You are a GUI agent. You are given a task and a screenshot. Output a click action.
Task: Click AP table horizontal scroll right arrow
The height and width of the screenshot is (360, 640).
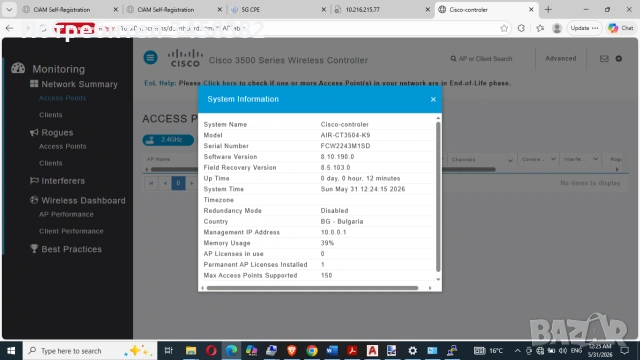coord(617,169)
